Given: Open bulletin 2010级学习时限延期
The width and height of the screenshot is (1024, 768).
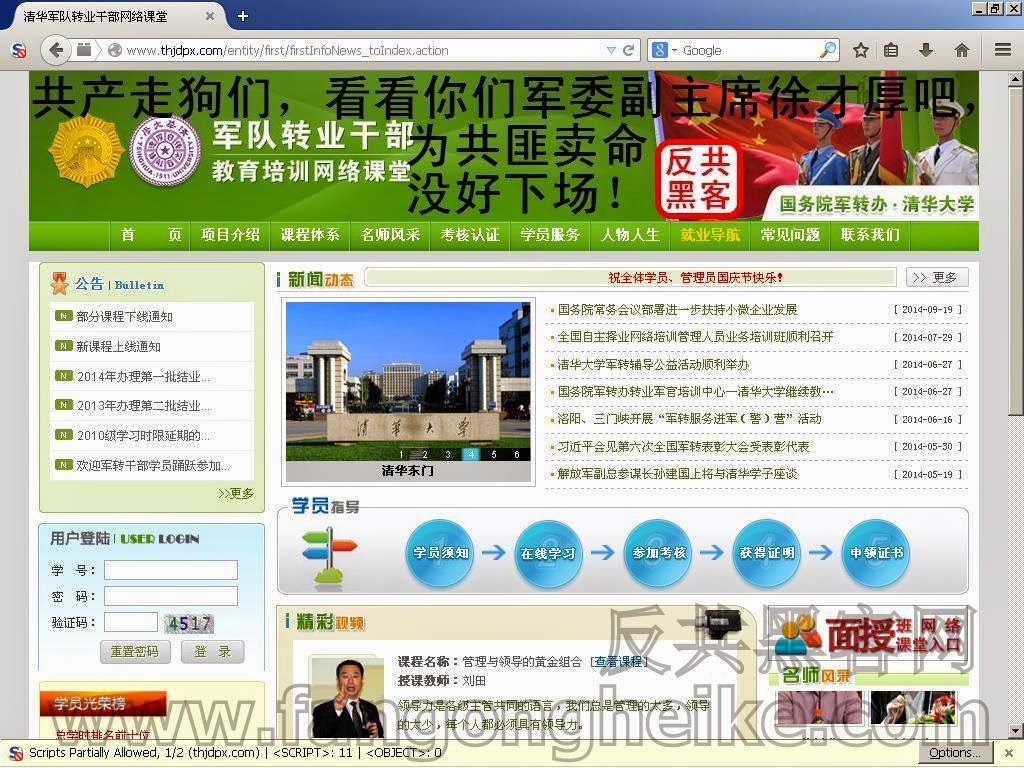Looking at the screenshot, I should click(144, 436).
